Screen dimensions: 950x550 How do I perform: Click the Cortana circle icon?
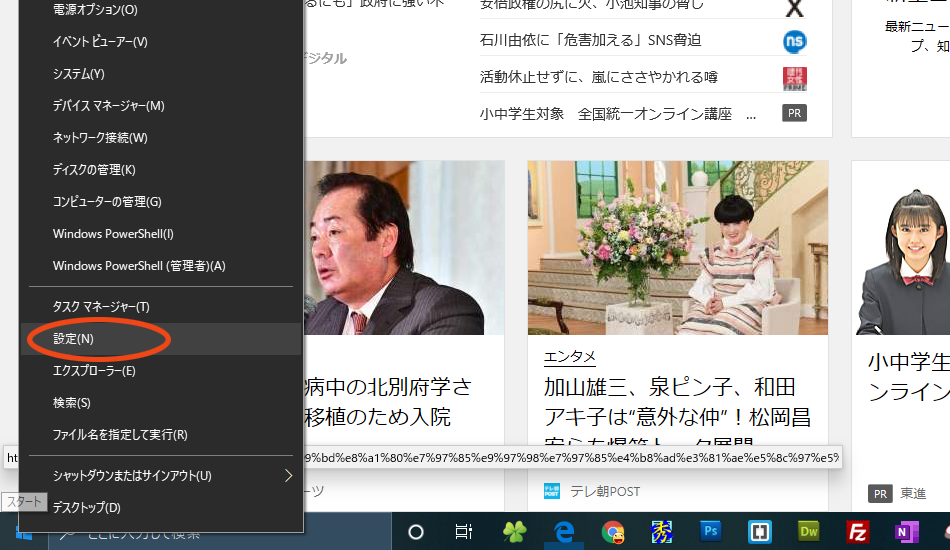point(416,532)
